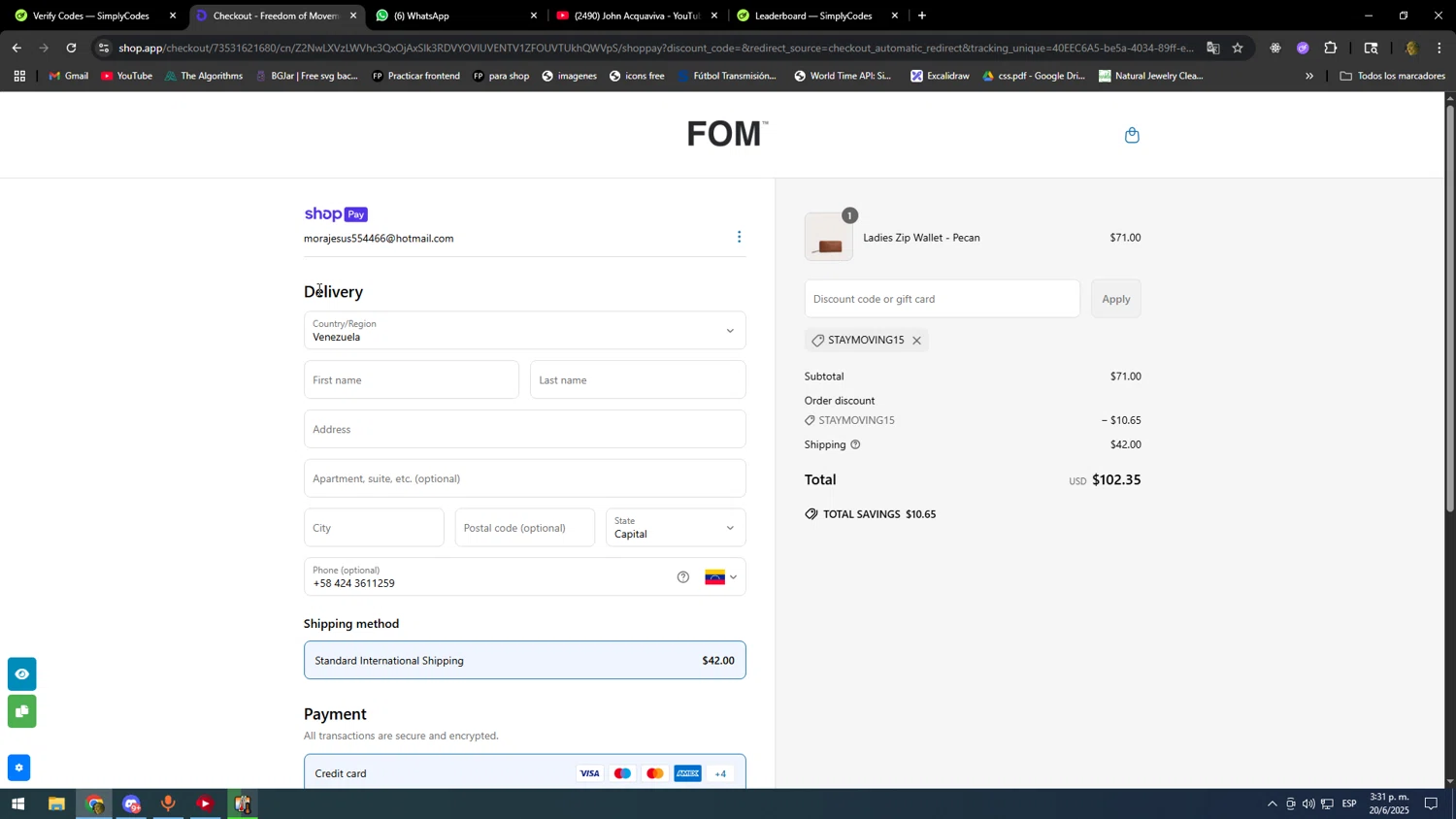Screen dimensions: 1456x819
Task: Switch to the Leaderboard SimplyCodes tab
Action: (815, 16)
